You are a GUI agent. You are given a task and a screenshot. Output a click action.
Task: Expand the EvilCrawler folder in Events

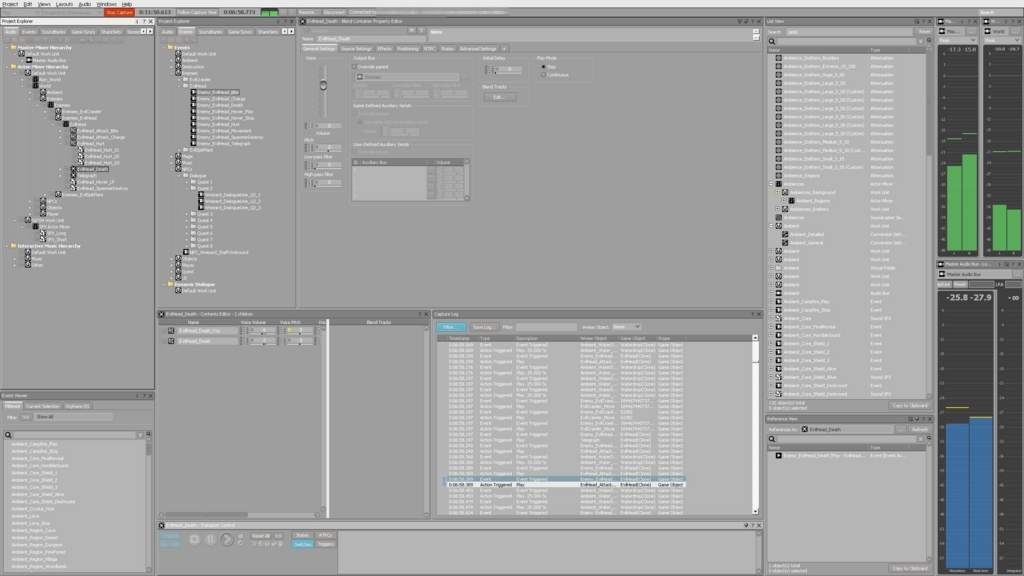point(178,80)
